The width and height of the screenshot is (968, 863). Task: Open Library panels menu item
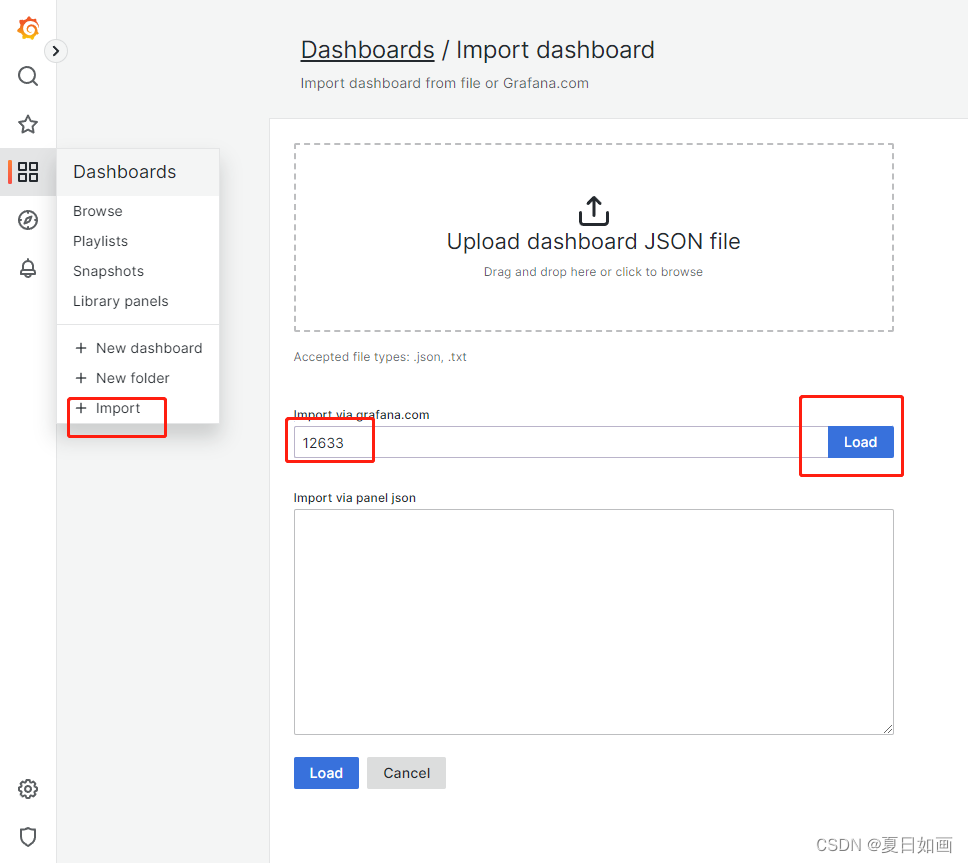point(120,301)
